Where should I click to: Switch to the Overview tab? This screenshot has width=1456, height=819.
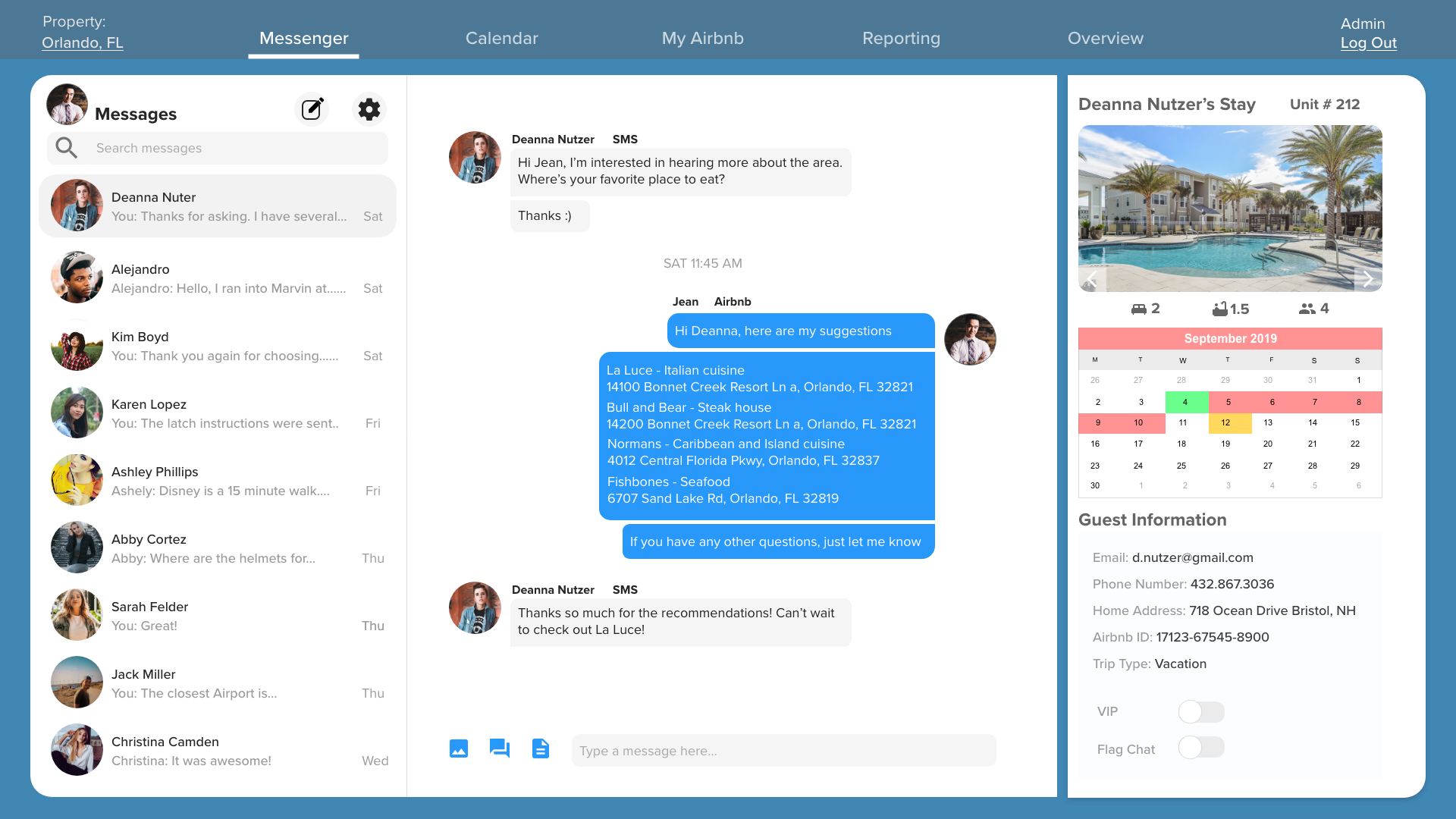click(x=1105, y=38)
